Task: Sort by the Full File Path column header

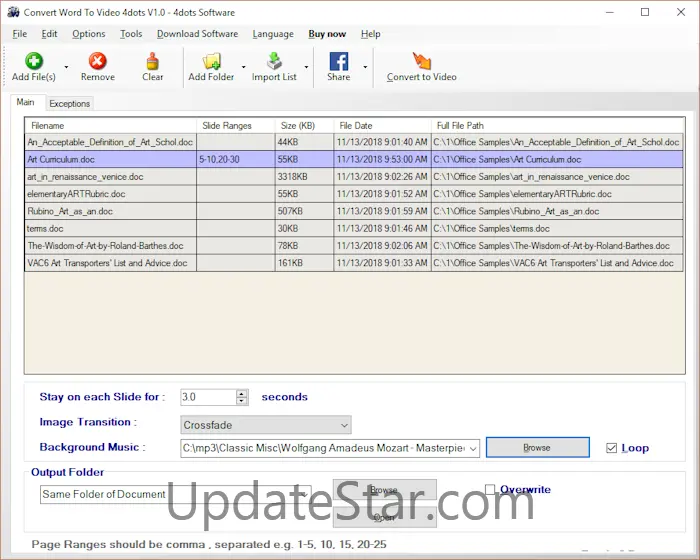Action: pyautogui.click(x=558, y=125)
